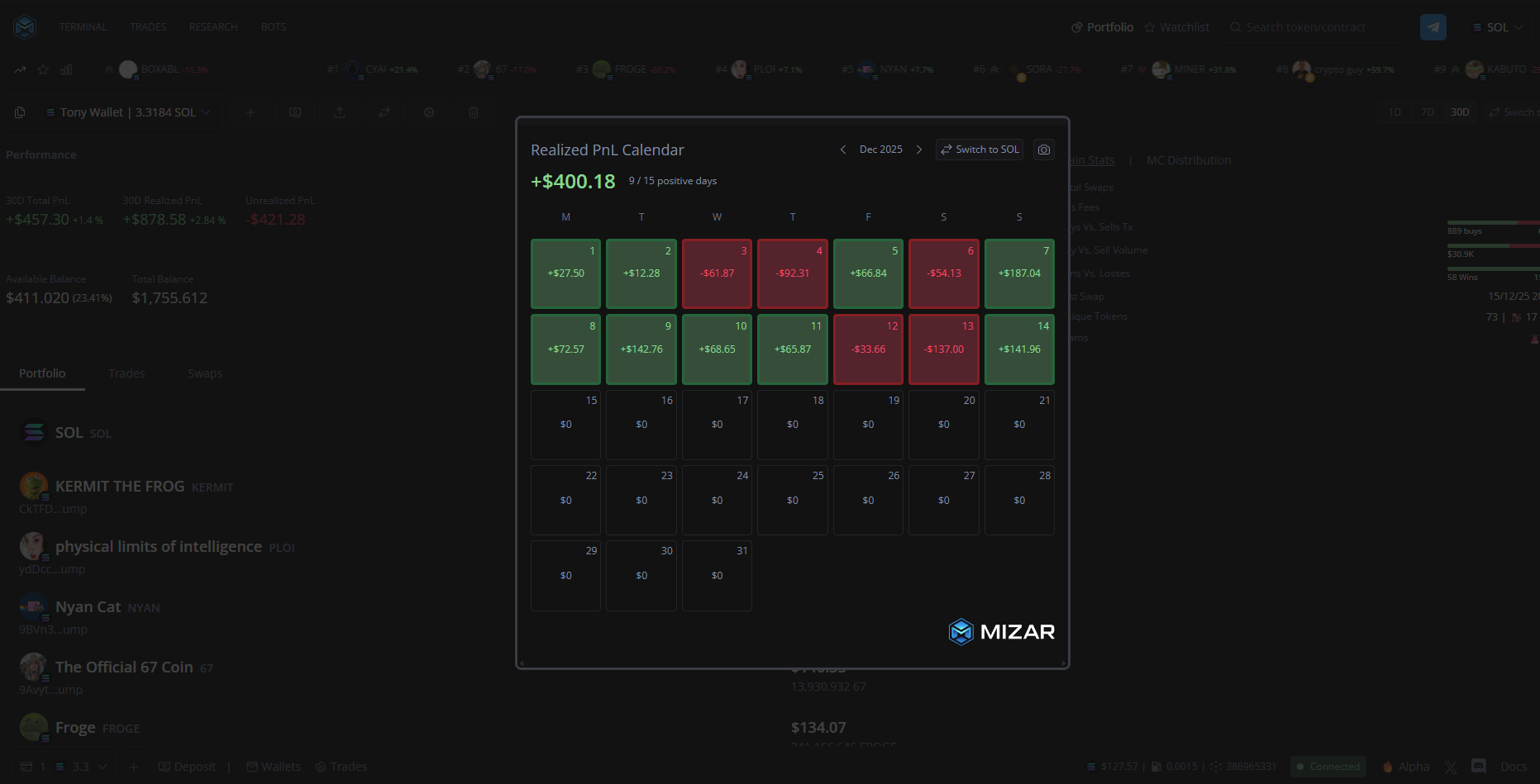Image resolution: width=1540 pixels, height=784 pixels.
Task: Go to previous month in PnL calendar
Action: [x=842, y=150]
